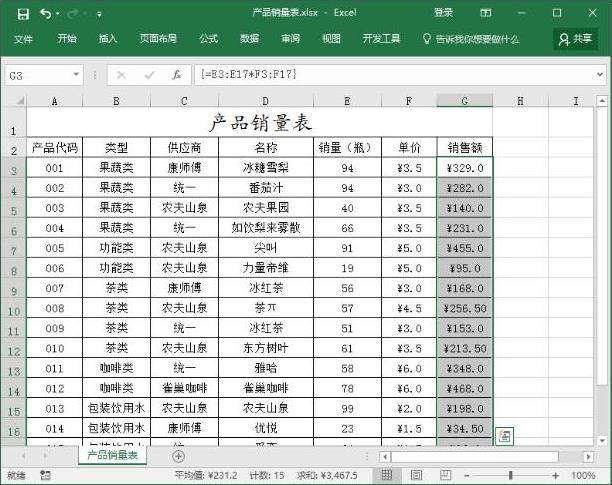Switch to the 插入 ribbon tab

[108, 38]
